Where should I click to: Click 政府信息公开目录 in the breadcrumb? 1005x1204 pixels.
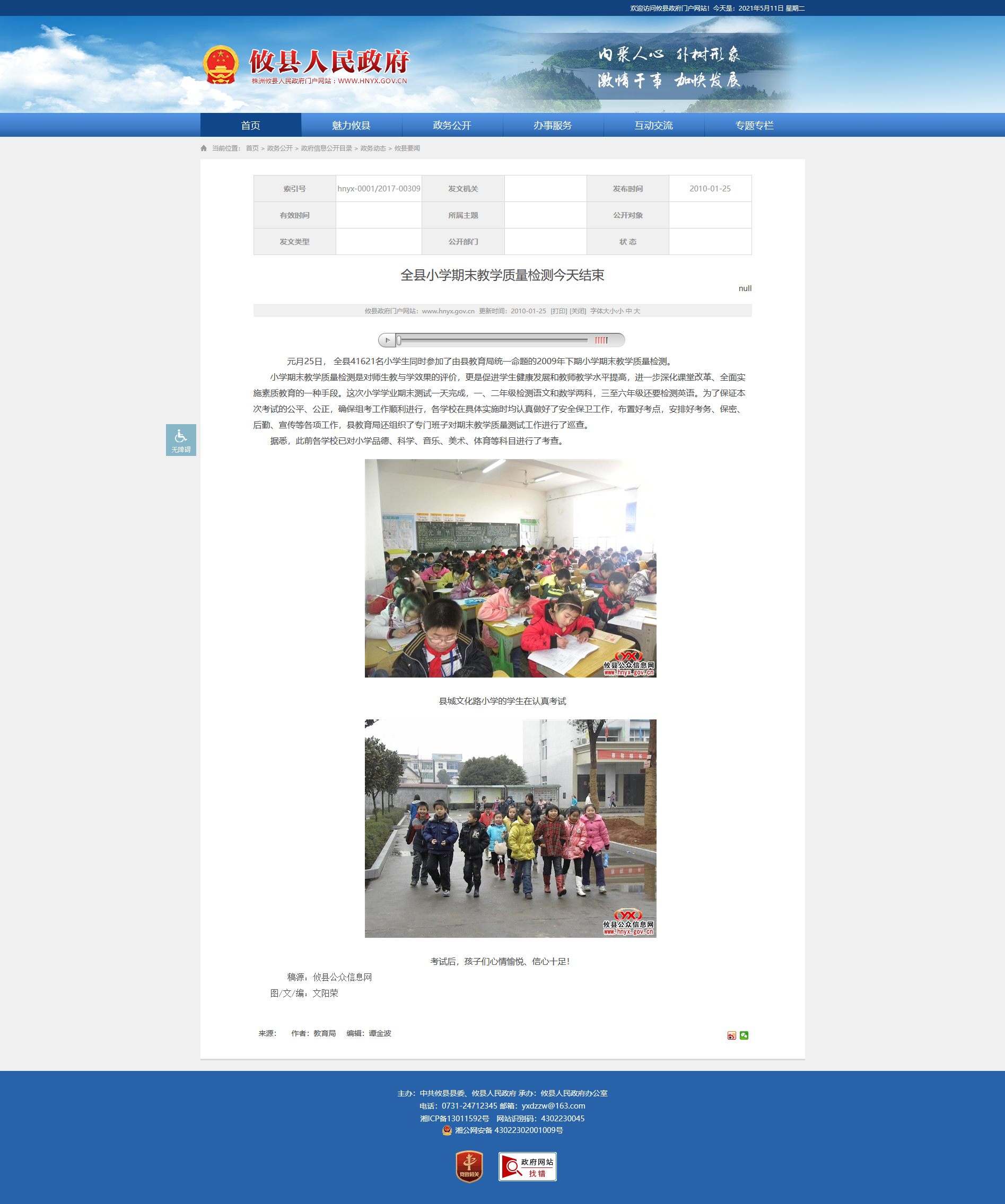pos(326,148)
